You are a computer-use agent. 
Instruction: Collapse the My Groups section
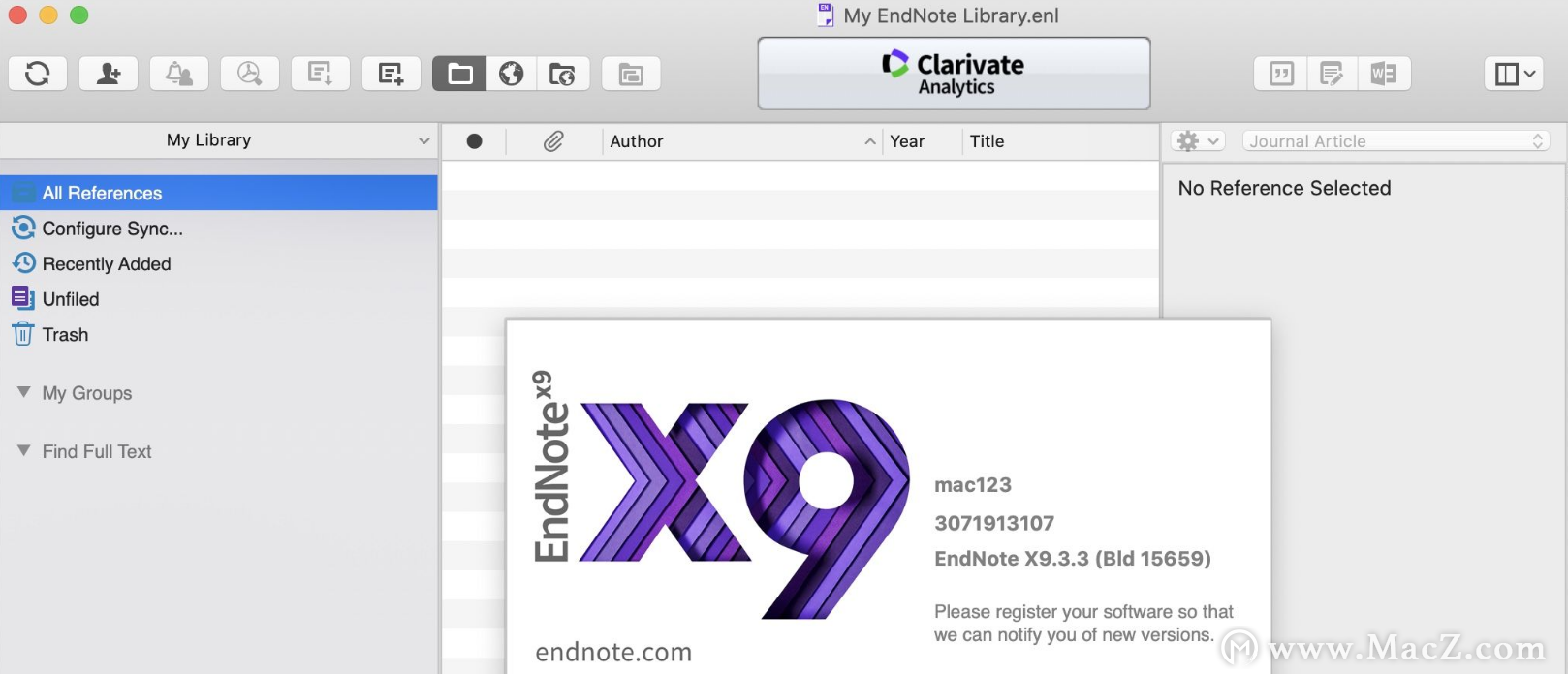[x=24, y=392]
